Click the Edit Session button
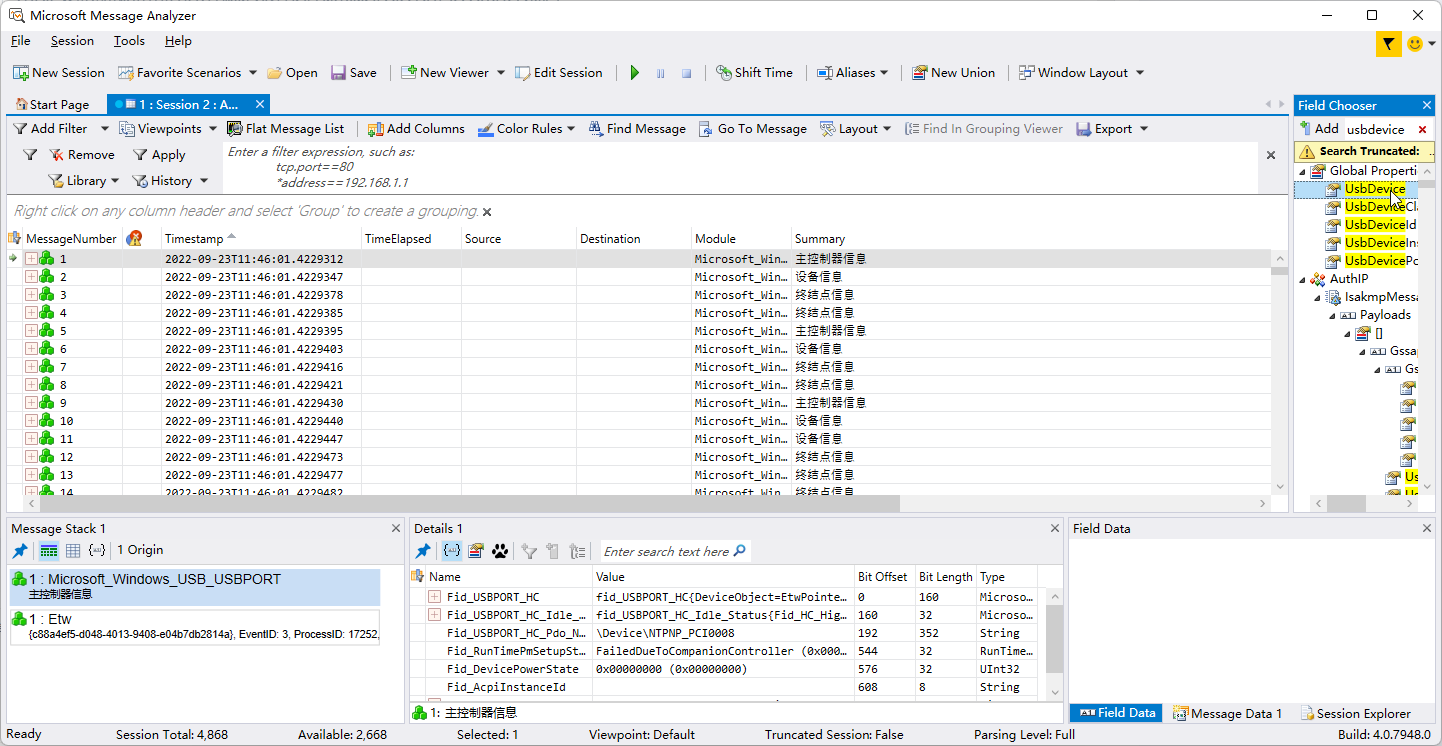 click(x=559, y=73)
